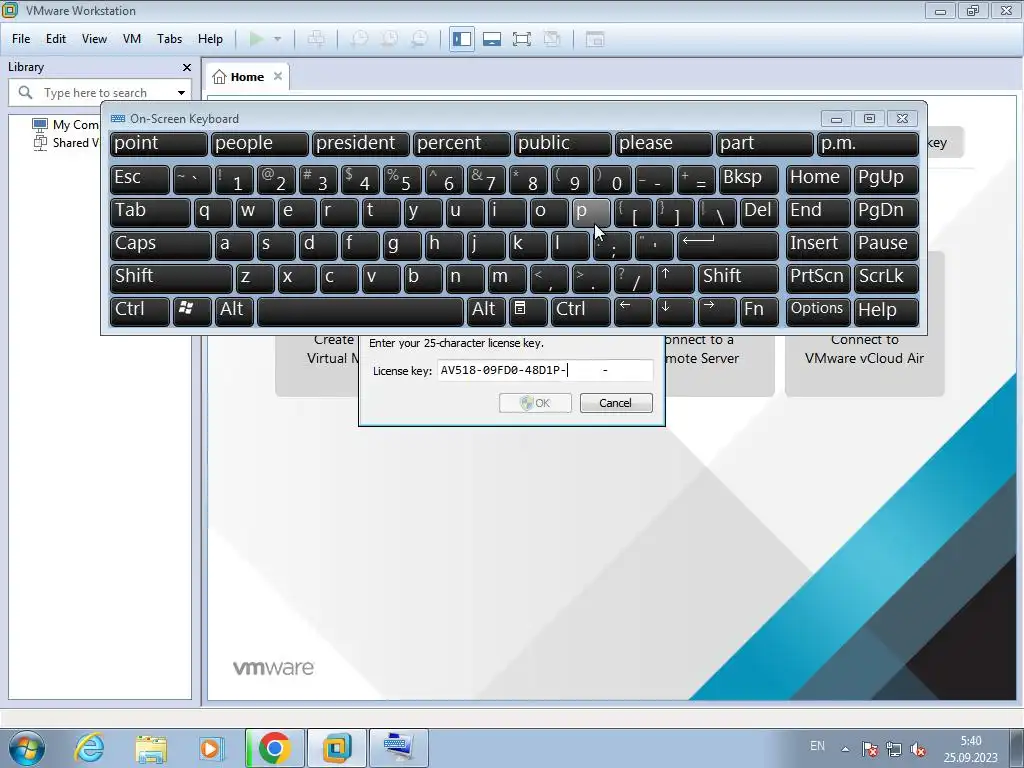The image size is (1024, 768).
Task: Click the Library search field
Action: coord(98,93)
